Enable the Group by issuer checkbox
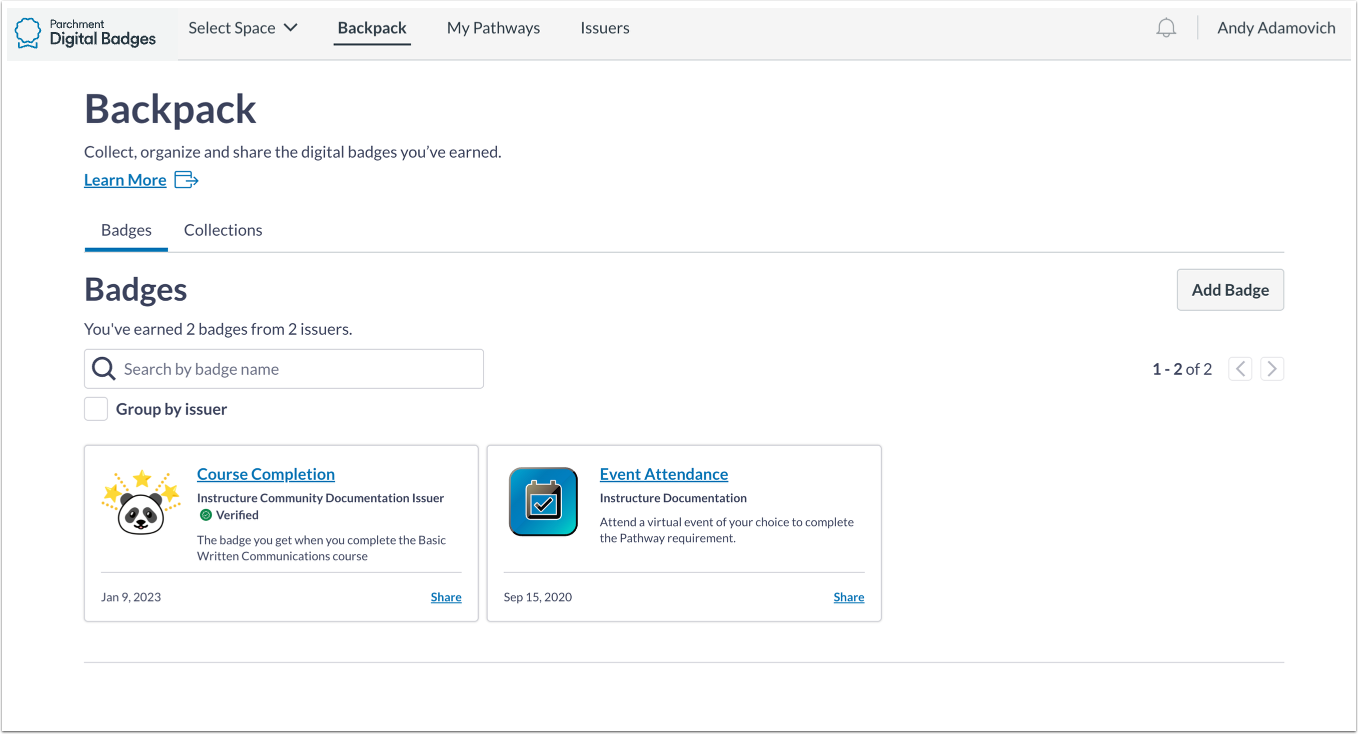The height and width of the screenshot is (734, 1358). pos(96,409)
